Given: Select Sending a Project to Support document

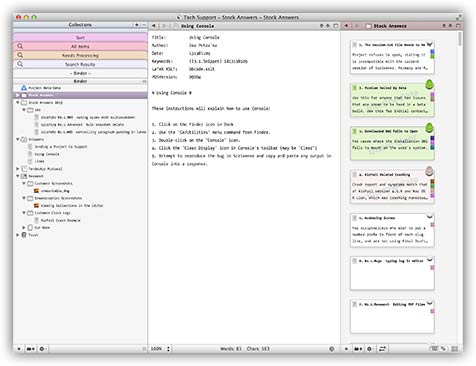Looking at the screenshot, I should (x=61, y=147).
